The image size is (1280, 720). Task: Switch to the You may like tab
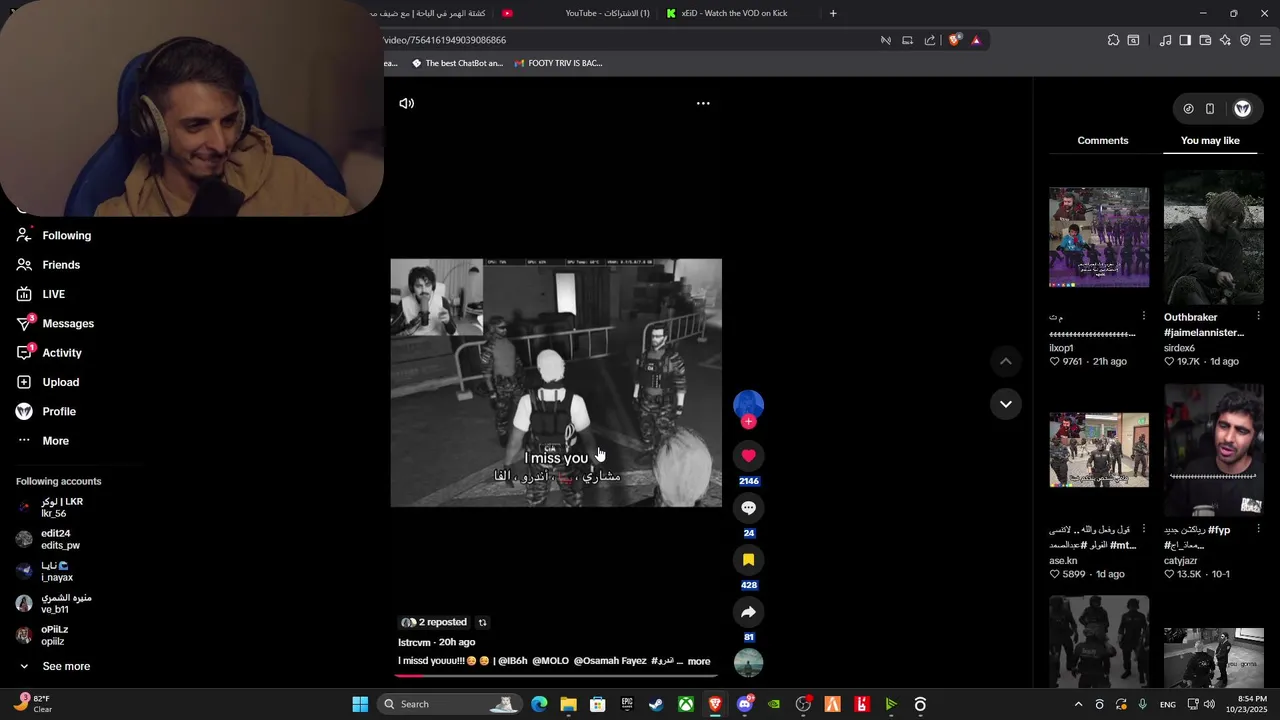pyautogui.click(x=1210, y=141)
